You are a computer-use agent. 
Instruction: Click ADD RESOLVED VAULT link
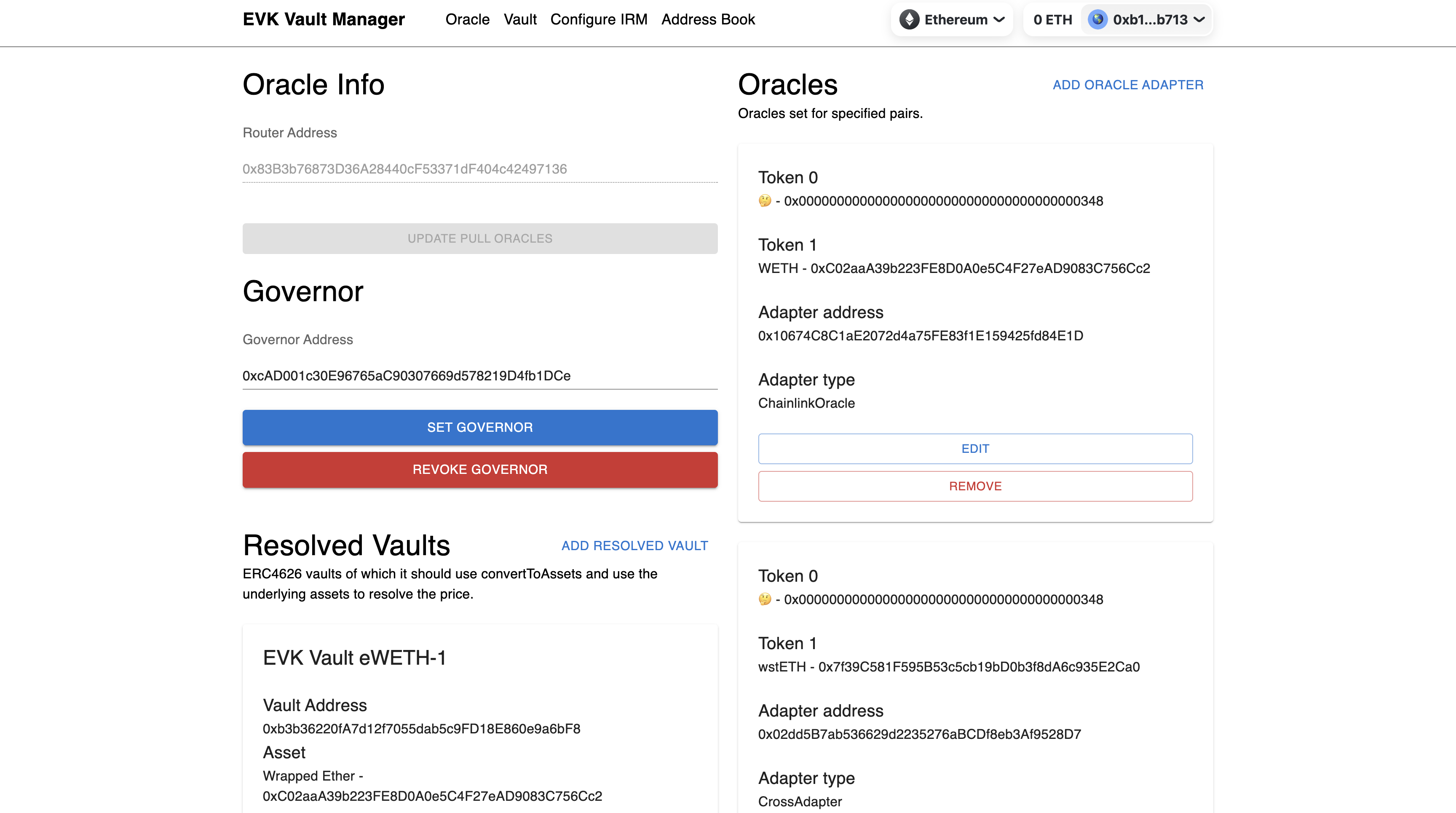[635, 546]
